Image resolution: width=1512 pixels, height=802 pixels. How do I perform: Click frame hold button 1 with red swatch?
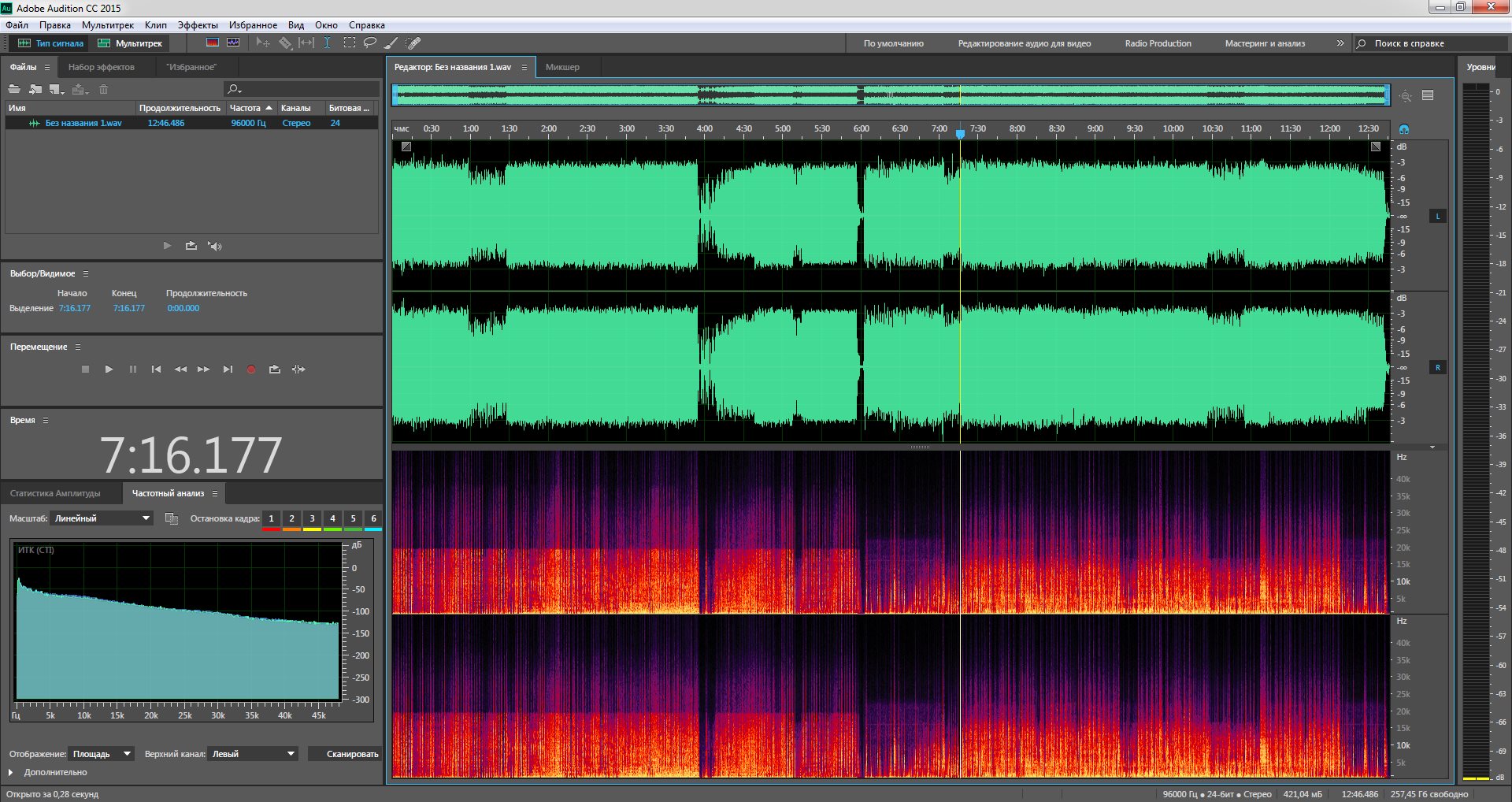pyautogui.click(x=271, y=519)
